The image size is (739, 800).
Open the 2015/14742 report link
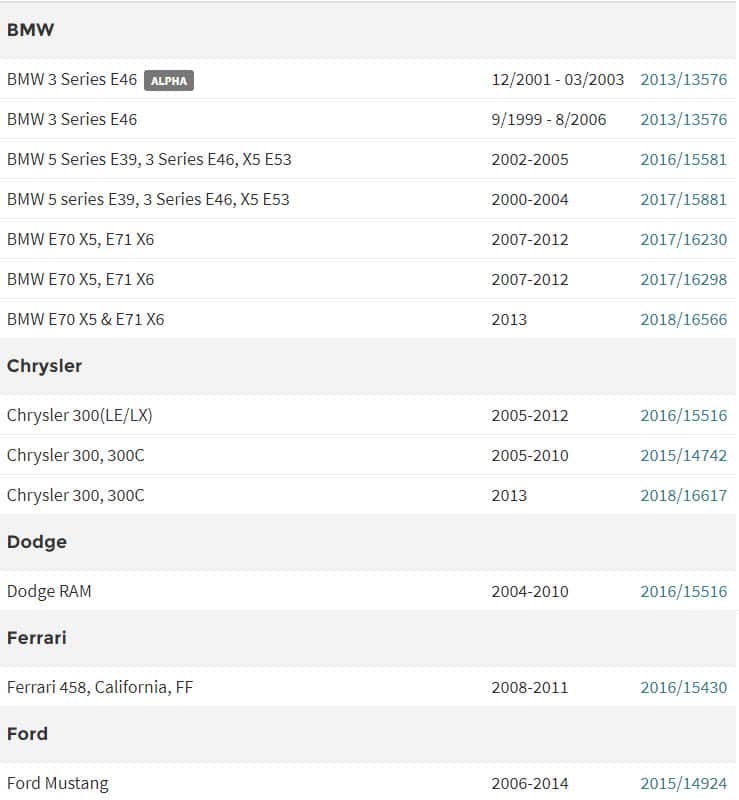point(683,456)
